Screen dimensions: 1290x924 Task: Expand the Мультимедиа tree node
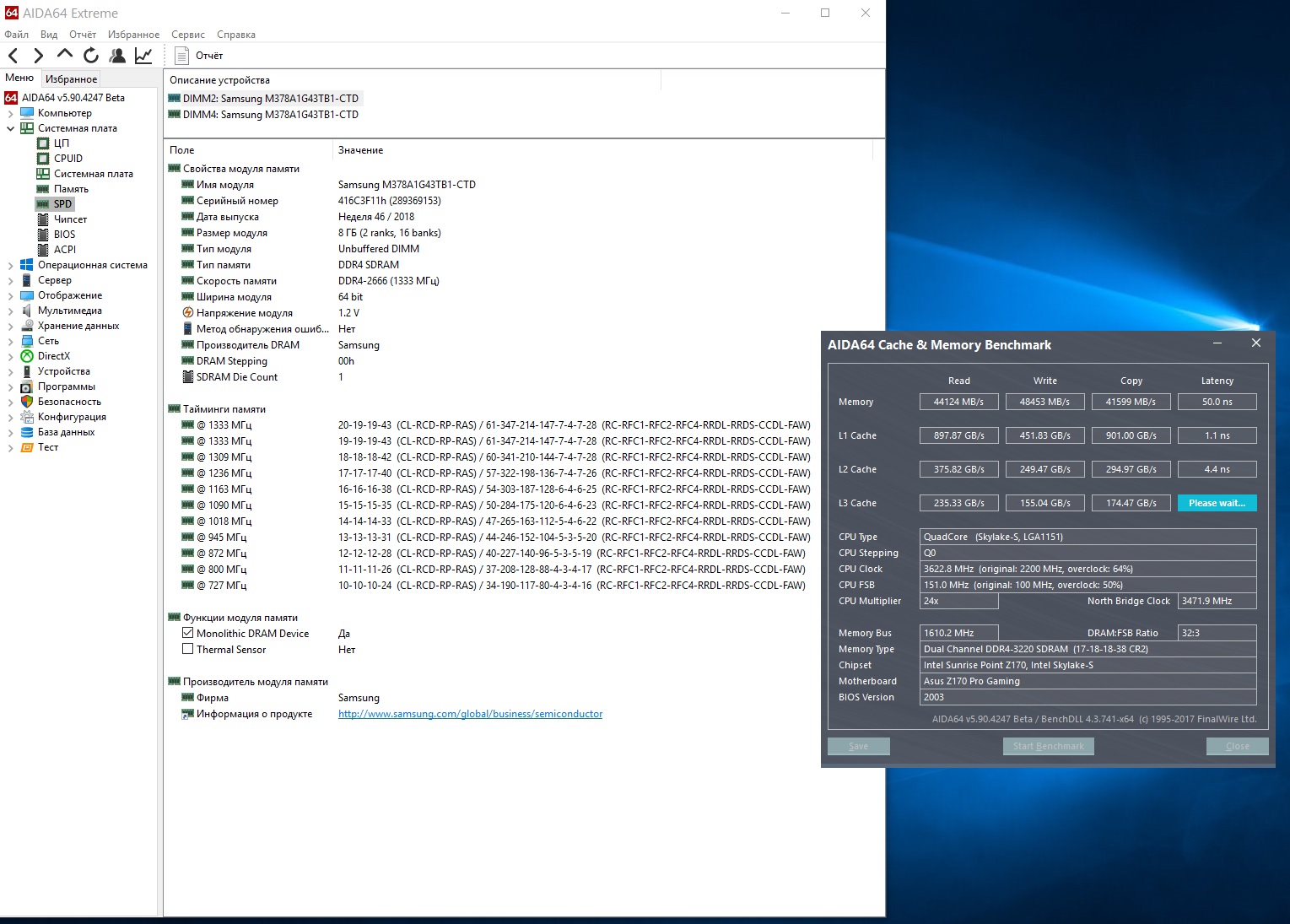(x=10, y=311)
